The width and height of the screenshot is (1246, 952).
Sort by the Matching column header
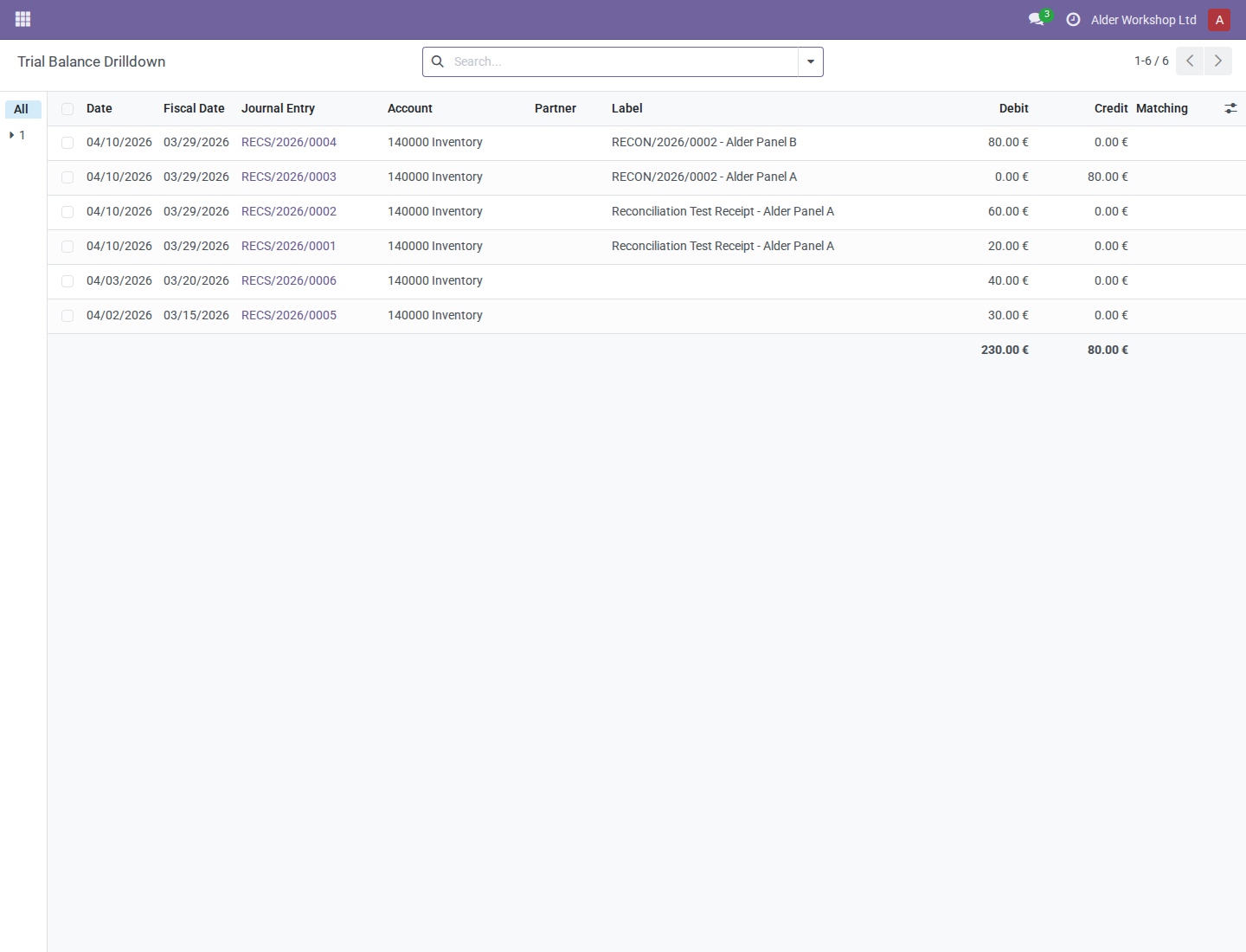coord(1162,108)
